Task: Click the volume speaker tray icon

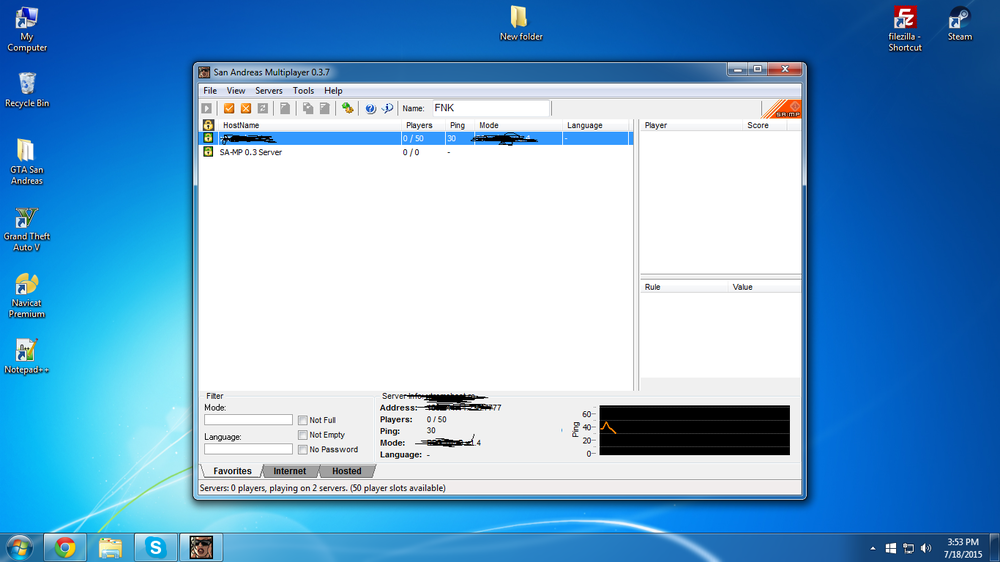Action: [926, 548]
